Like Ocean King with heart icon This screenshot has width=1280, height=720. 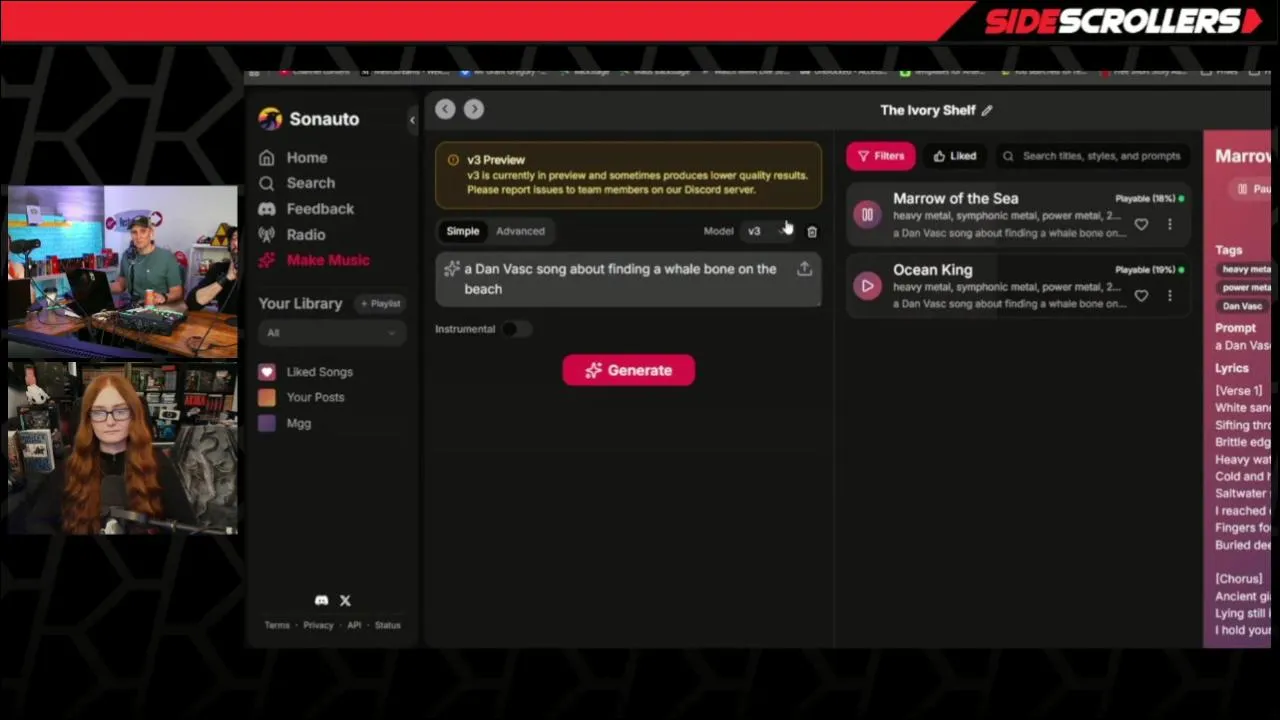tap(1141, 296)
